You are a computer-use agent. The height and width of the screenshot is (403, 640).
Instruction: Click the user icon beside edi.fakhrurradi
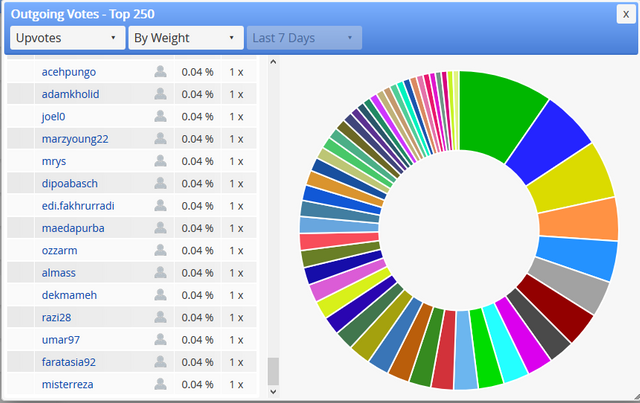pos(160,205)
